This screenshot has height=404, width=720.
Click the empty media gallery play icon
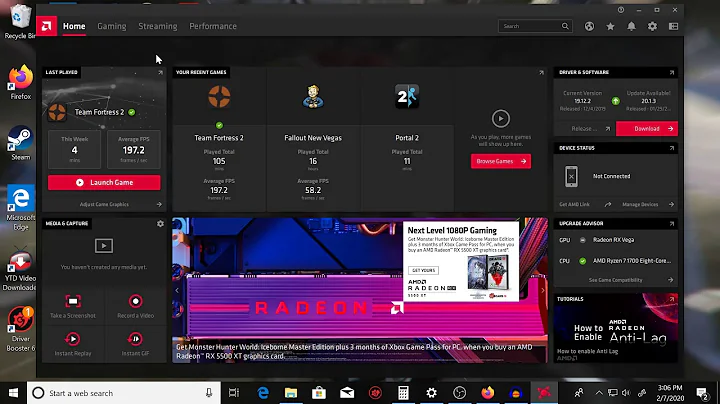tap(104, 246)
